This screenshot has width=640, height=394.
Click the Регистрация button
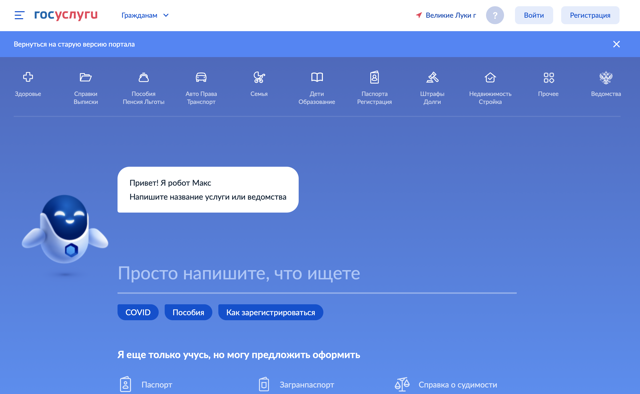[590, 16]
